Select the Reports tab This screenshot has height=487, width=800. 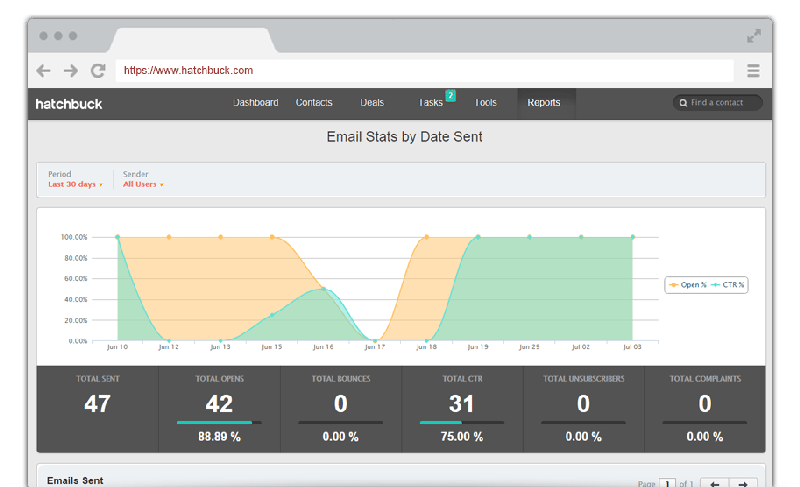[544, 103]
